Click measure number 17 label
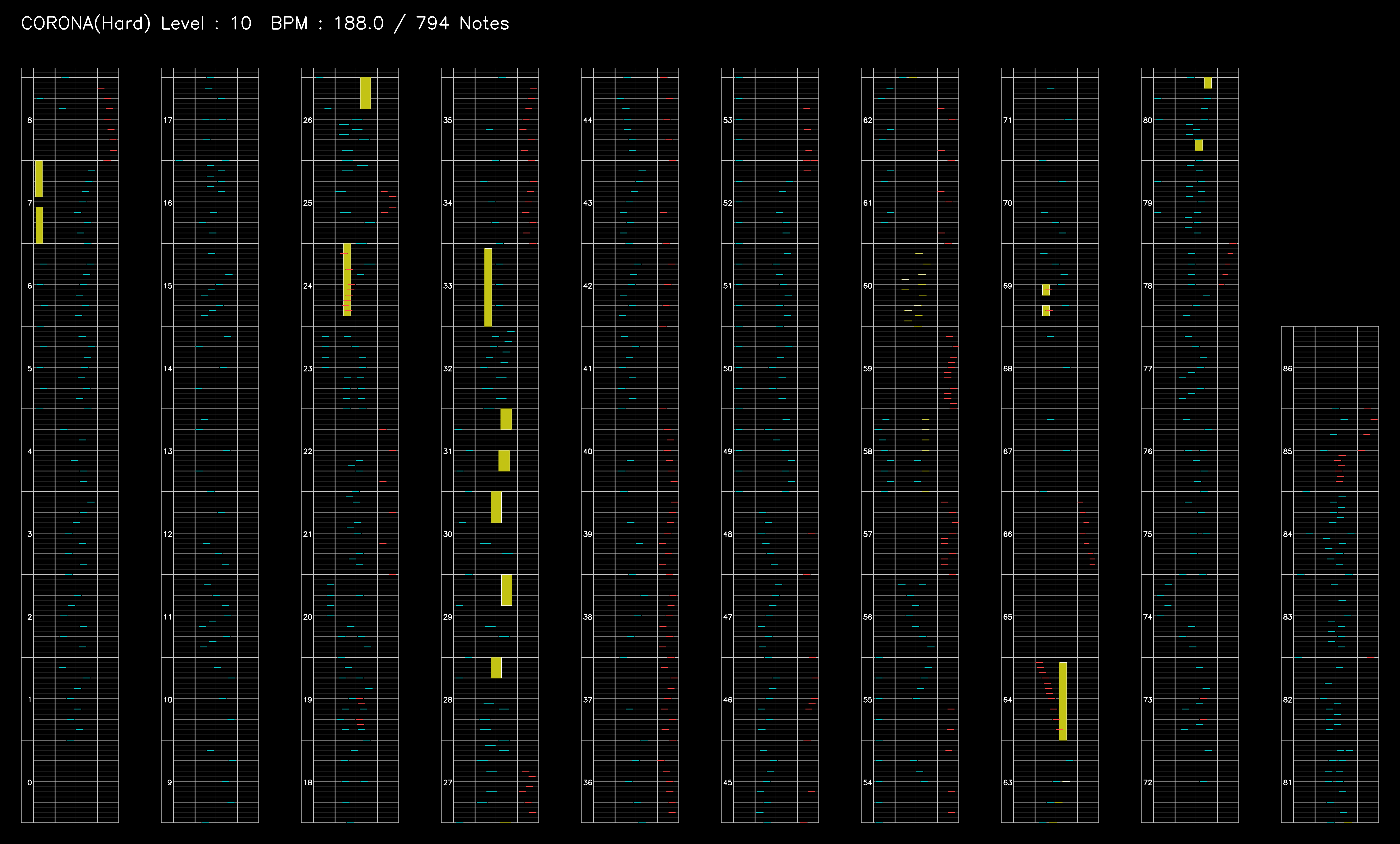Image resolution: width=1400 pixels, height=844 pixels. click(x=168, y=120)
